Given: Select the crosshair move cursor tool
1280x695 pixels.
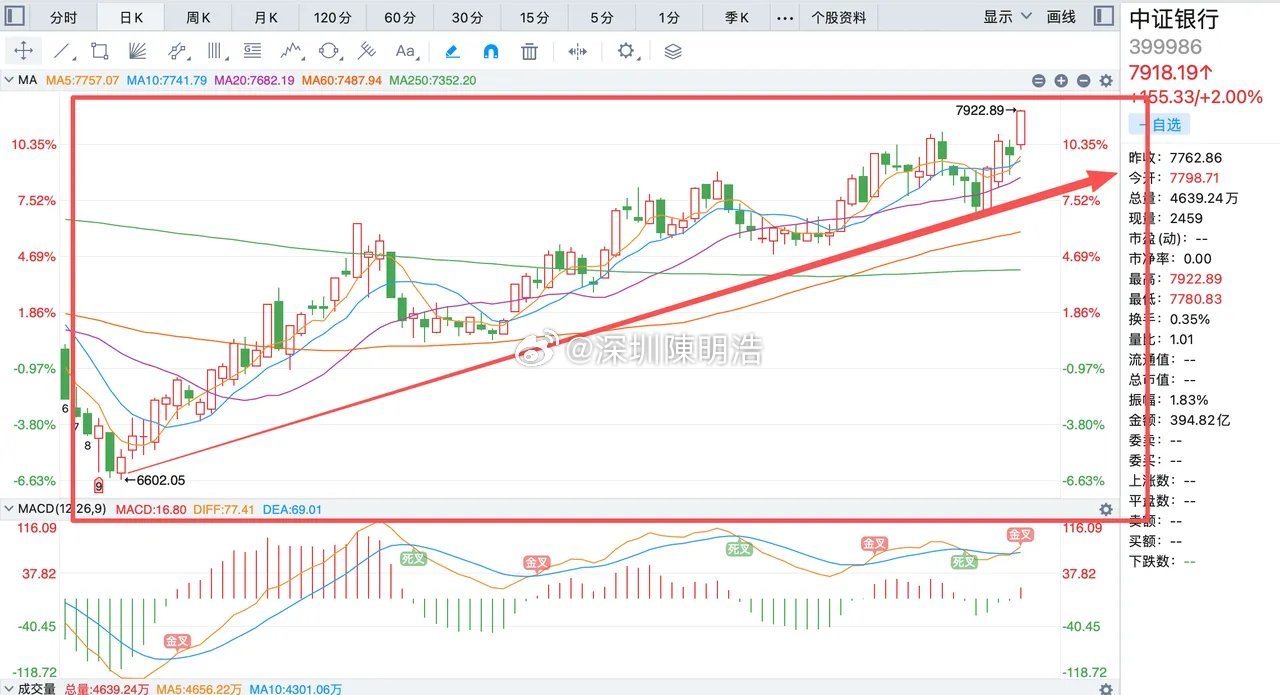Looking at the screenshot, I should coord(22,51).
